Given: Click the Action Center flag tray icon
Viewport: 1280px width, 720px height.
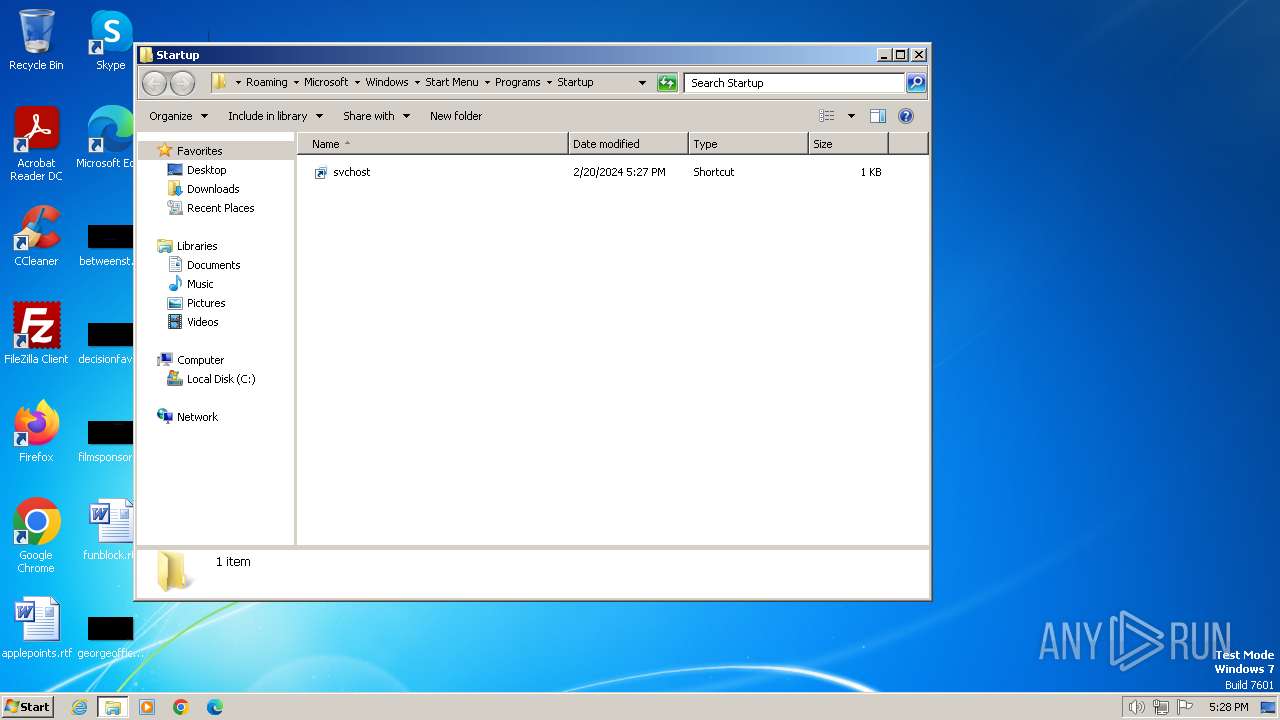Looking at the screenshot, I should point(1185,707).
